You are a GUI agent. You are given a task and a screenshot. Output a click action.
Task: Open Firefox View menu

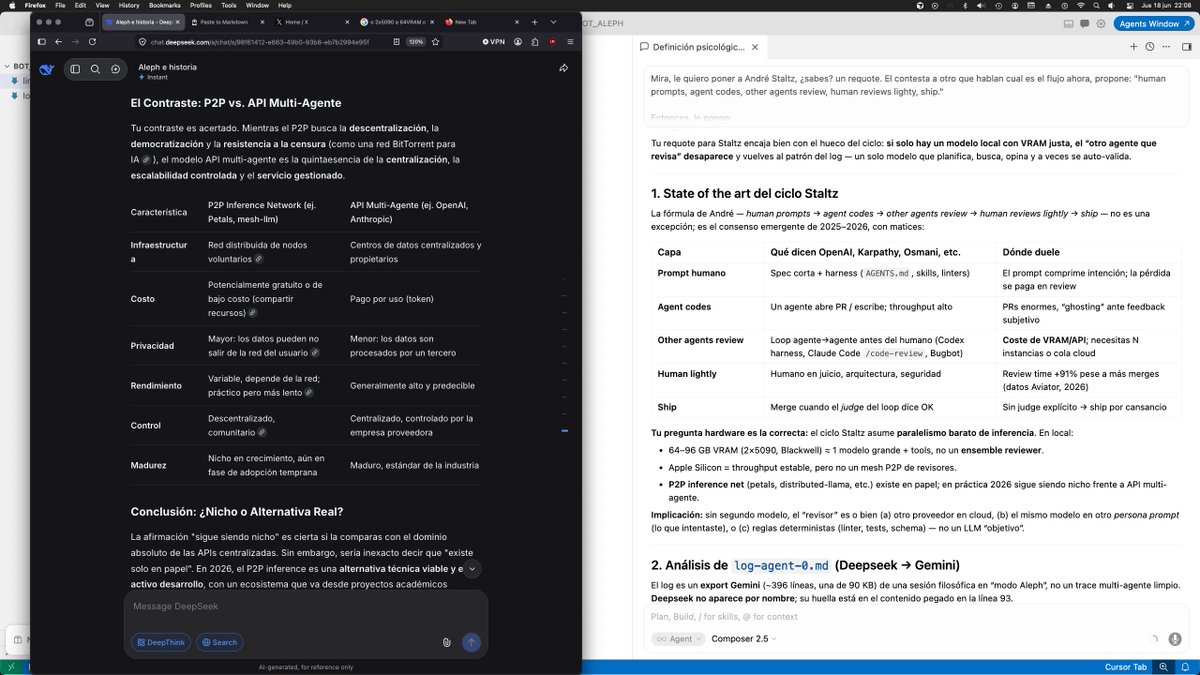click(x=103, y=5)
